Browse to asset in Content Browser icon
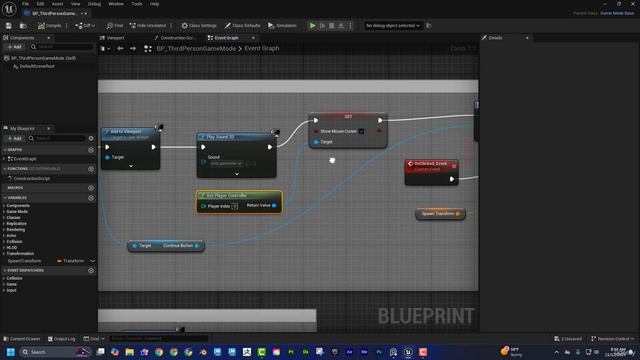Screen dimensions: 640x360 [23, 26]
